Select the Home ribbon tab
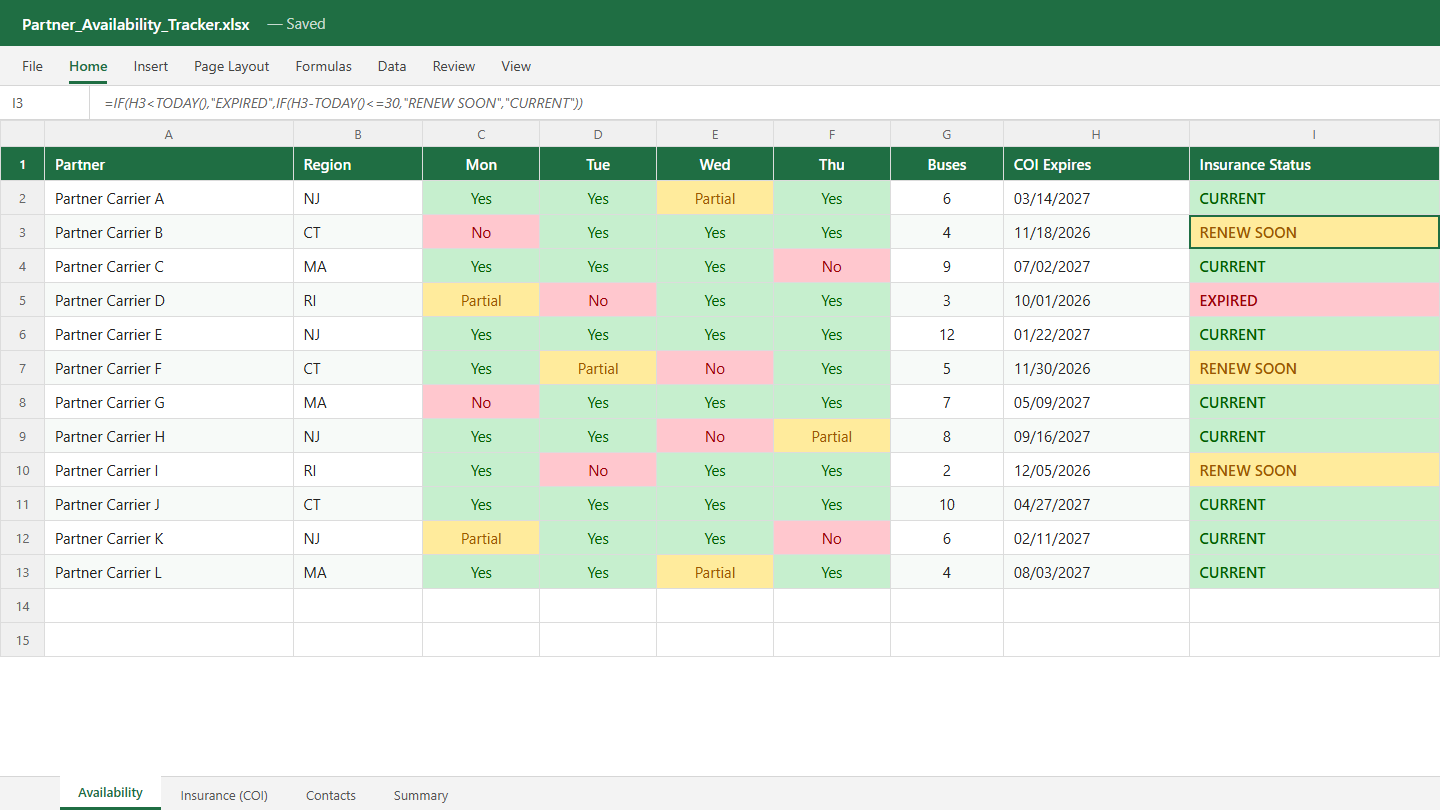The width and height of the screenshot is (1440, 810). (x=88, y=66)
